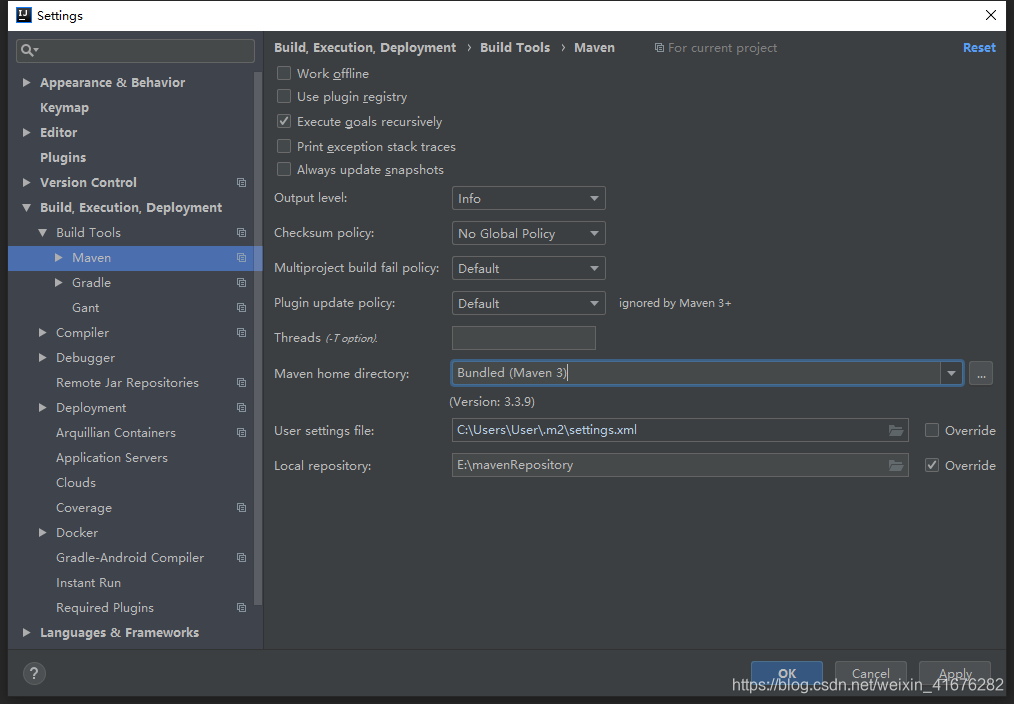
Task: Open Application Servers settings
Action: pos(112,458)
